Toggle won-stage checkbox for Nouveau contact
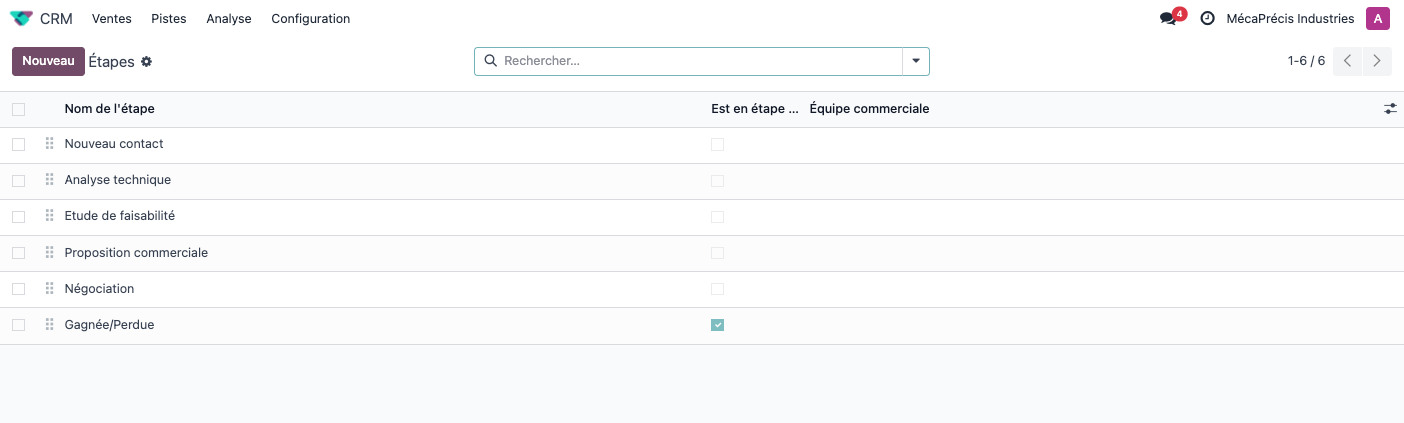This screenshot has width=1404, height=423. 717,145
